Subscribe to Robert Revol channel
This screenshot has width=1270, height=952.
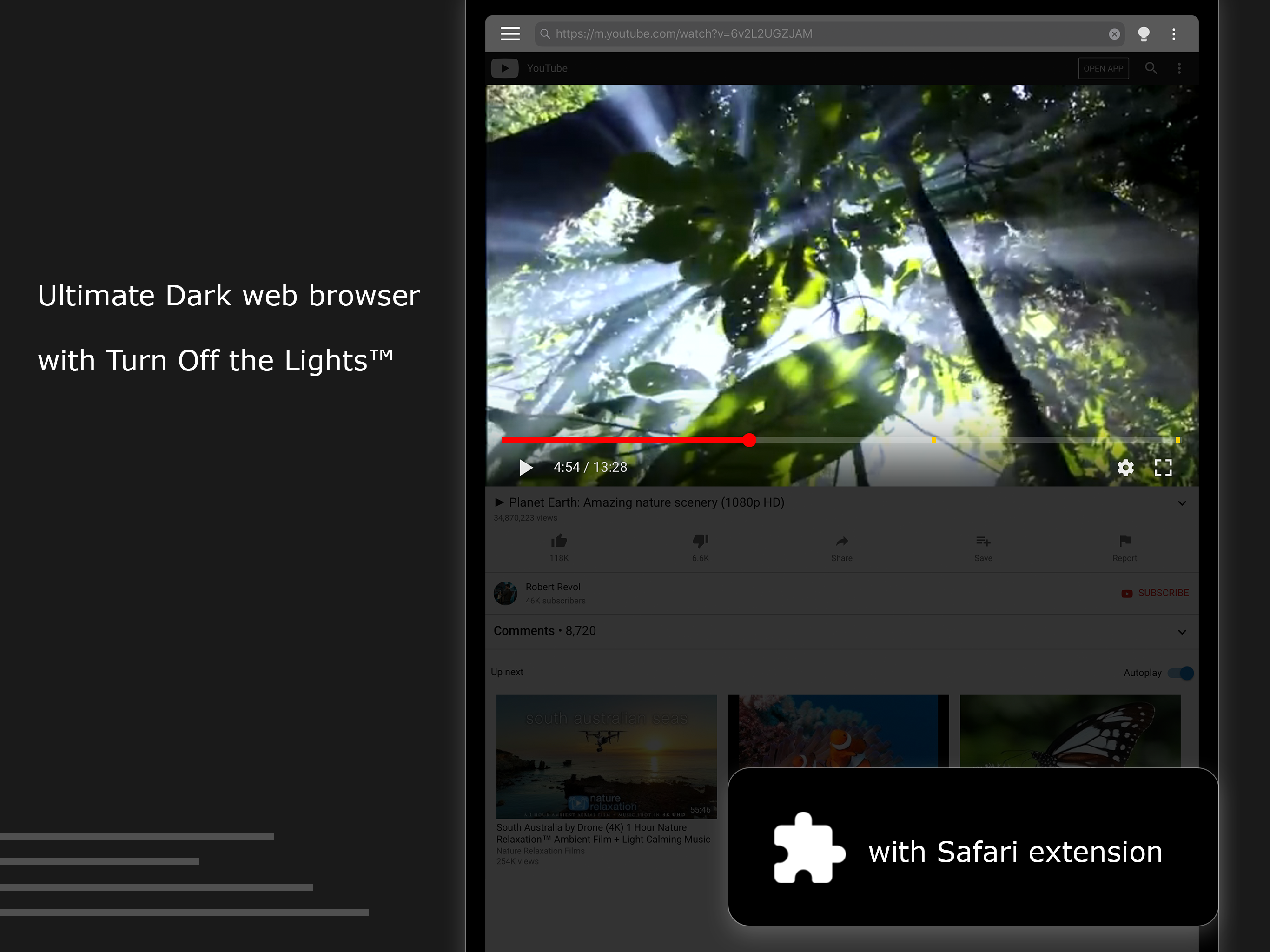1155,593
